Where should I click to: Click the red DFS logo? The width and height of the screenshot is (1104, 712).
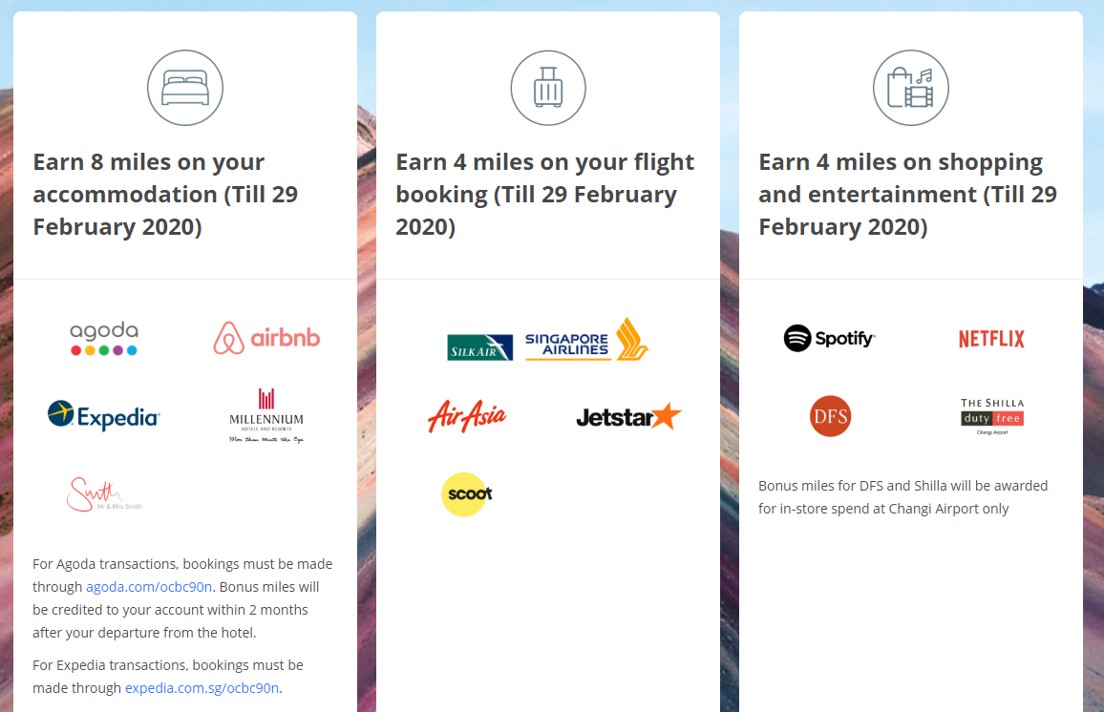[830, 416]
